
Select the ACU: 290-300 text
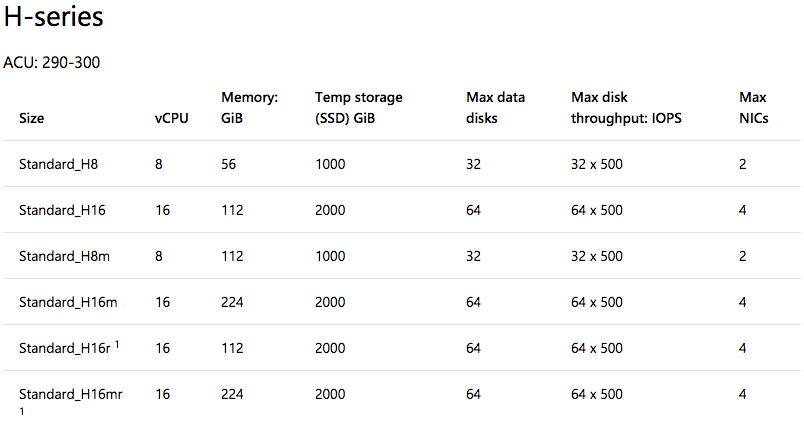click(52, 63)
